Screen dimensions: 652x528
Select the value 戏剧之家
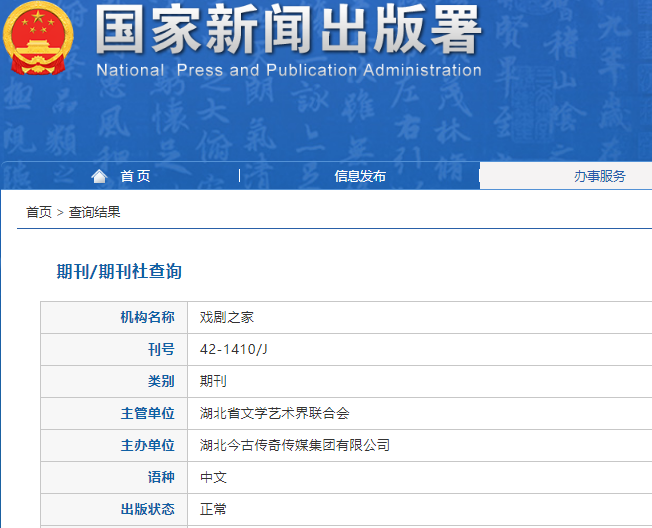tap(227, 317)
